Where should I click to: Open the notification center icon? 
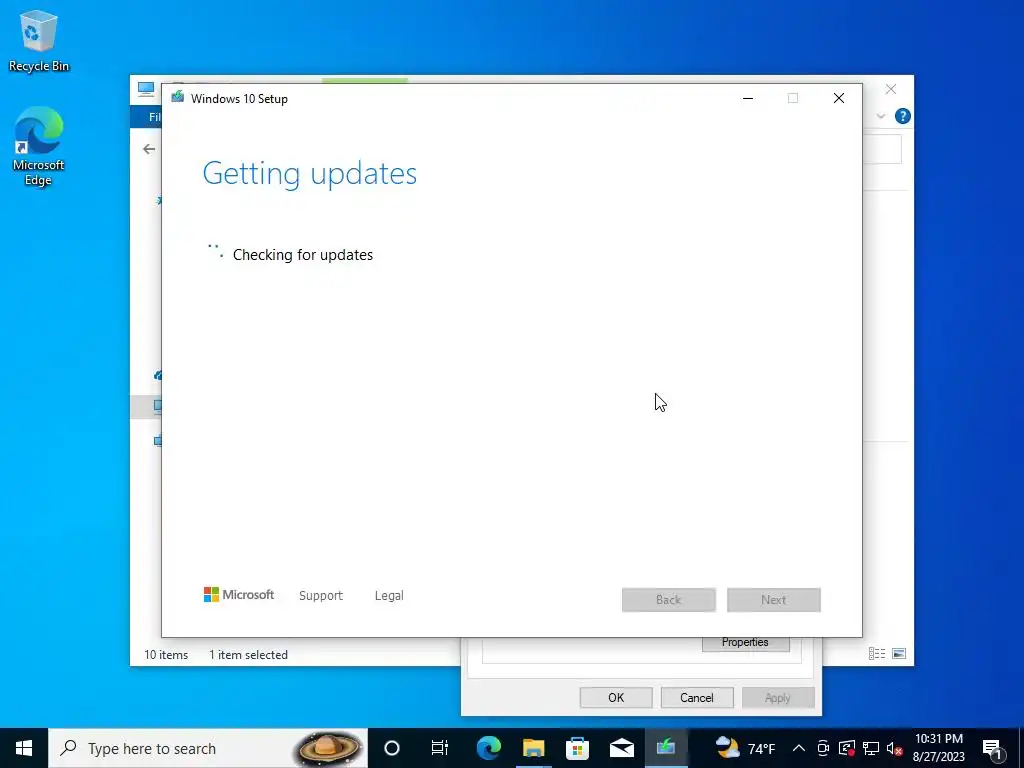993,748
